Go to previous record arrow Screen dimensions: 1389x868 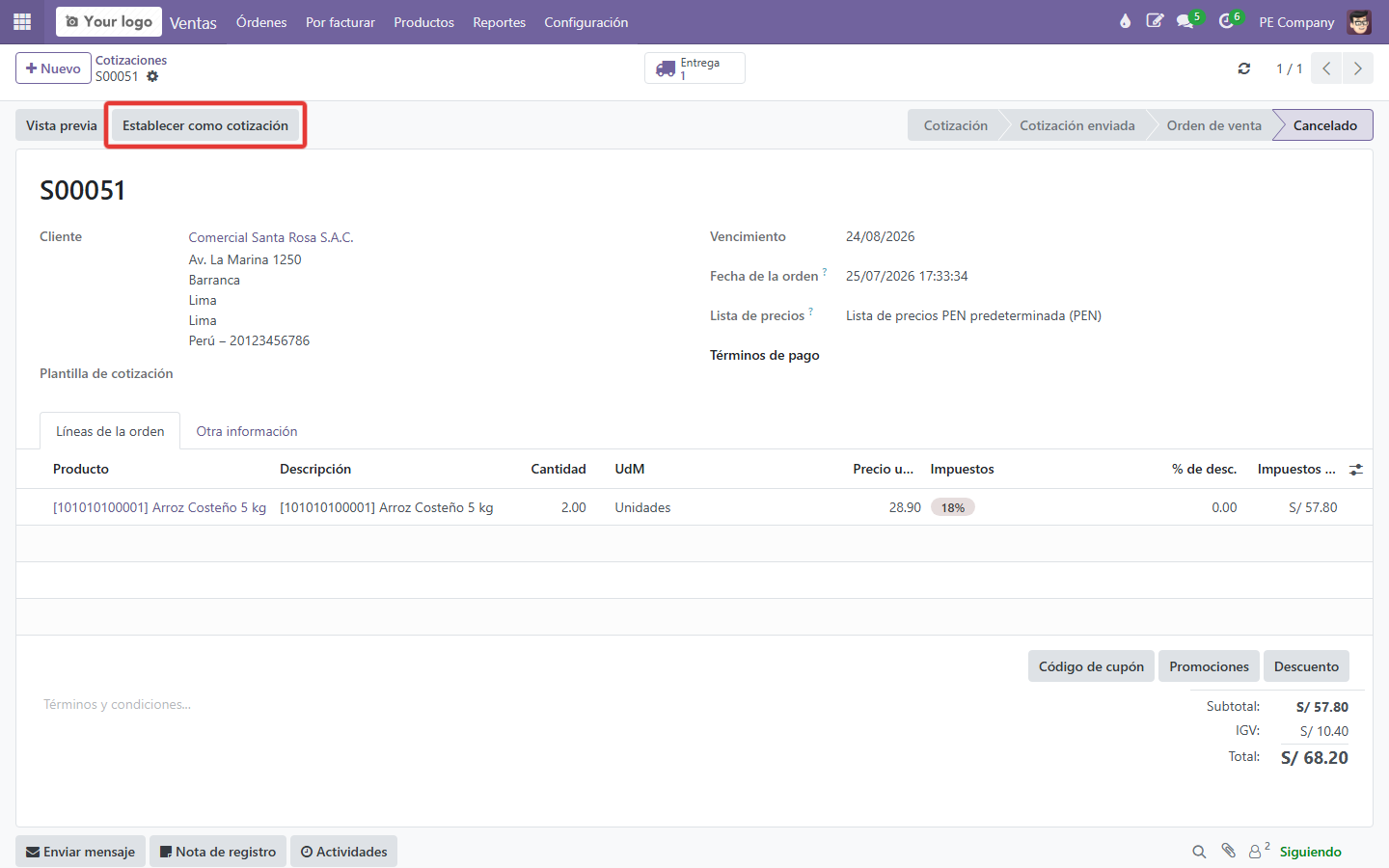tap(1326, 68)
